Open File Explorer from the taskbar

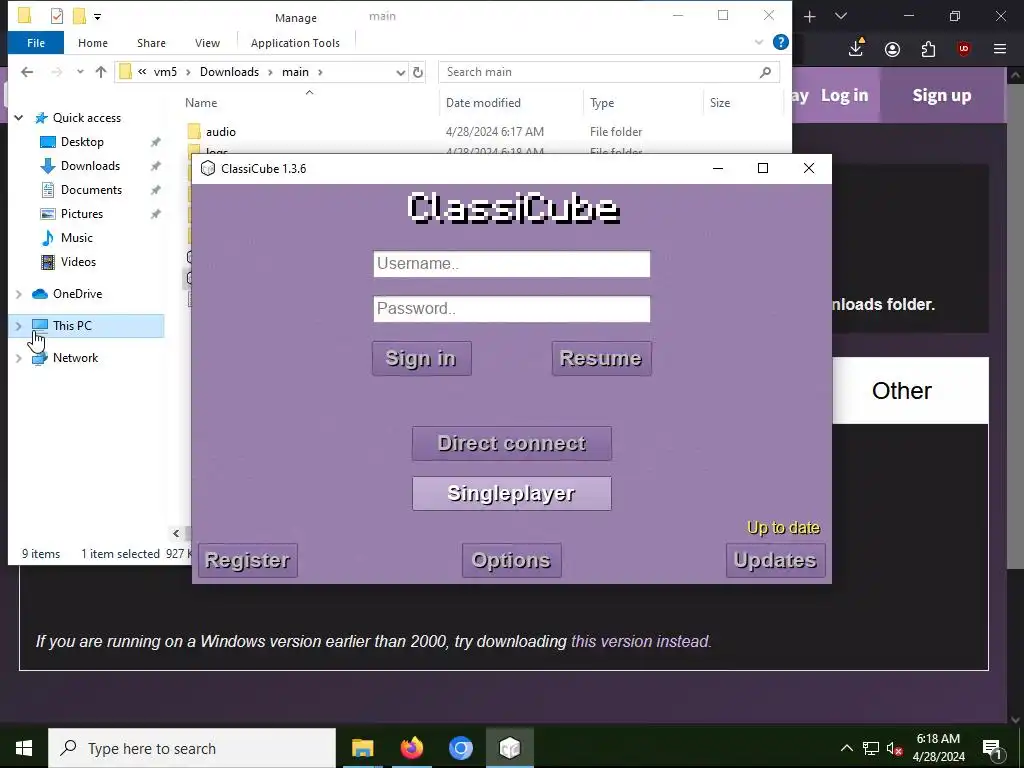coord(362,748)
